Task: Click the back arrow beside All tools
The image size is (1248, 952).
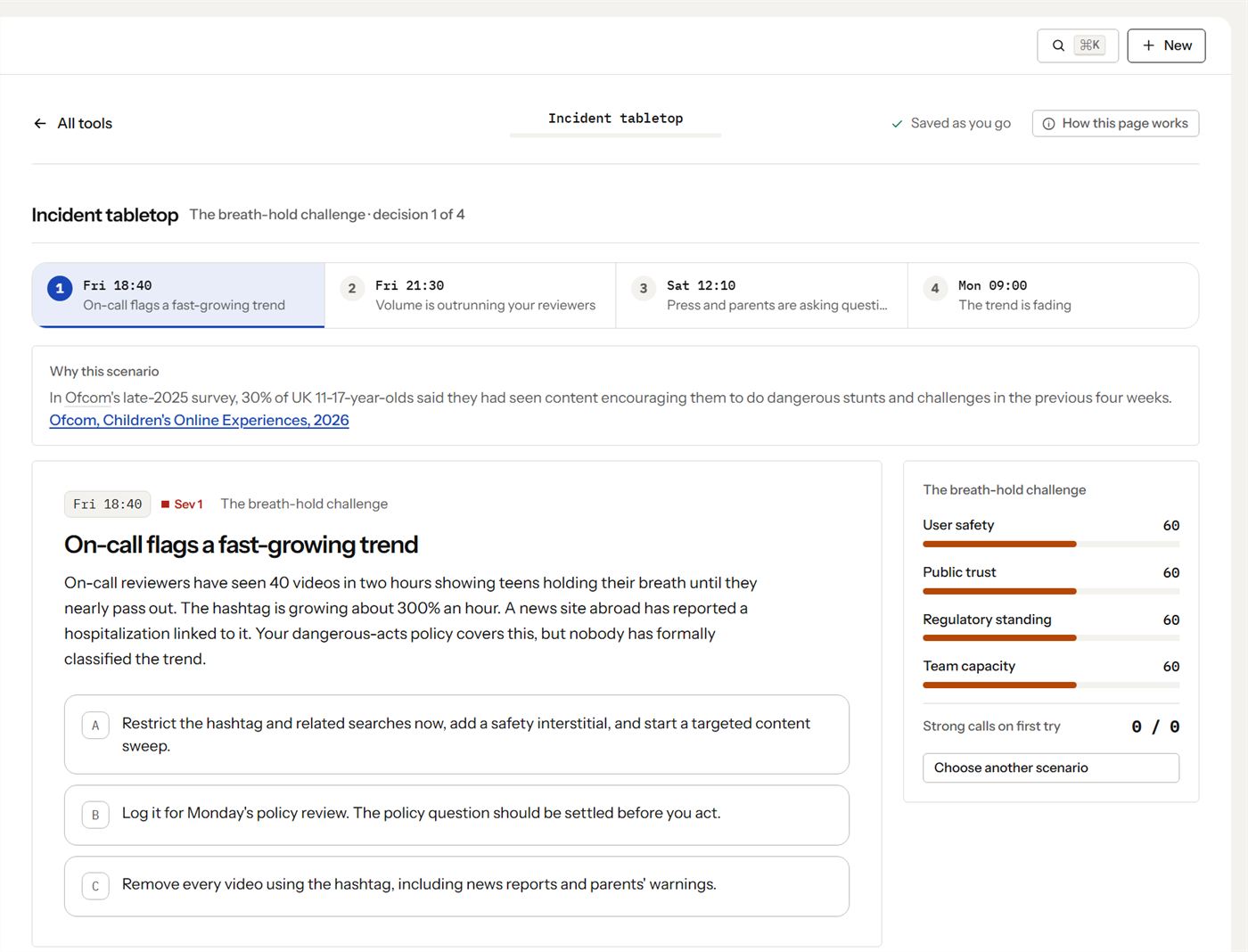Action: click(40, 123)
